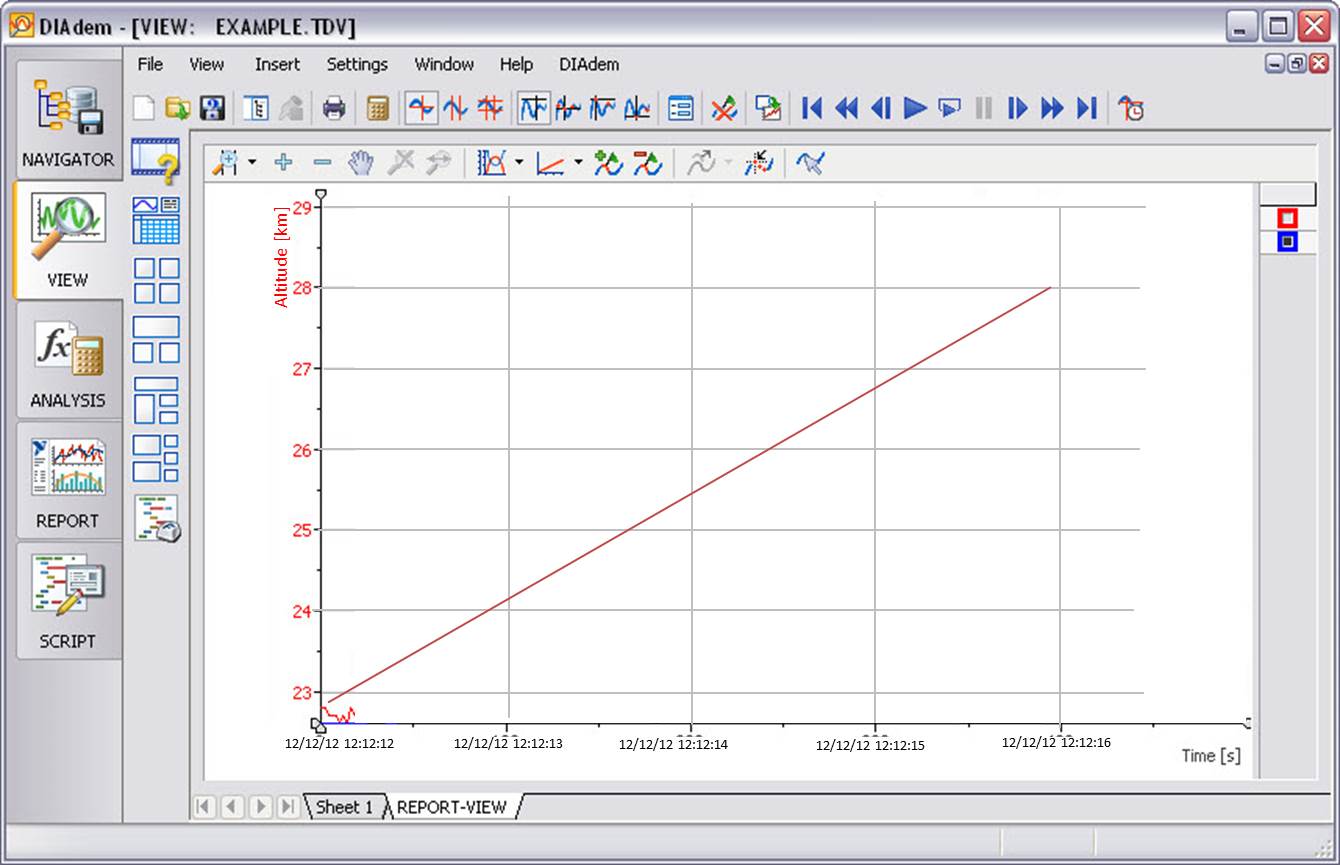Click the blue curve legend swatch
Viewport: 1340px width, 865px height.
1287,242
